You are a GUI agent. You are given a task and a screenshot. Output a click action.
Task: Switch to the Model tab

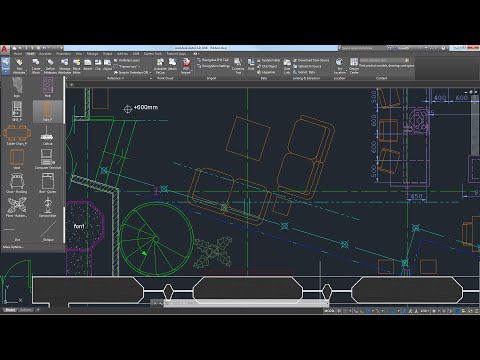click(x=10, y=310)
